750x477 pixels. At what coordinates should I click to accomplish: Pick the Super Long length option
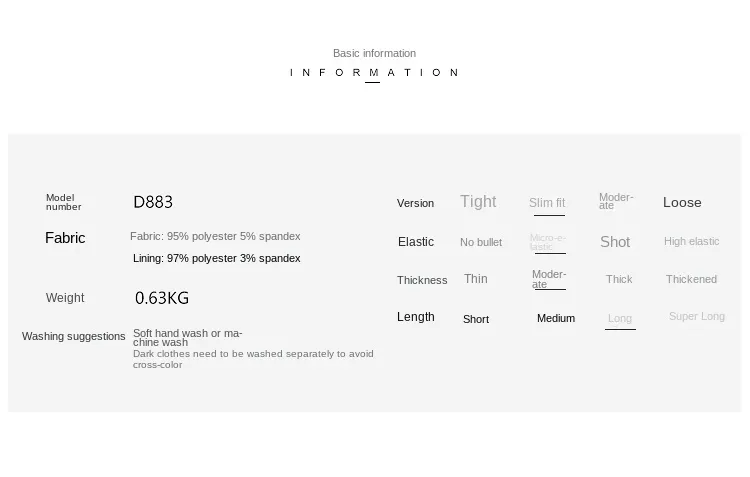(x=697, y=316)
